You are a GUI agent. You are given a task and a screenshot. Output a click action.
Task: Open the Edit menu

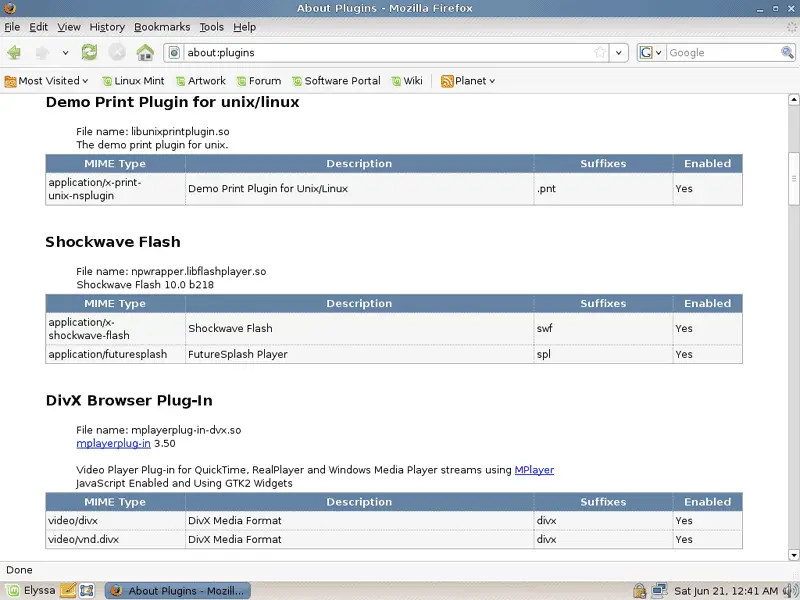(x=38, y=27)
